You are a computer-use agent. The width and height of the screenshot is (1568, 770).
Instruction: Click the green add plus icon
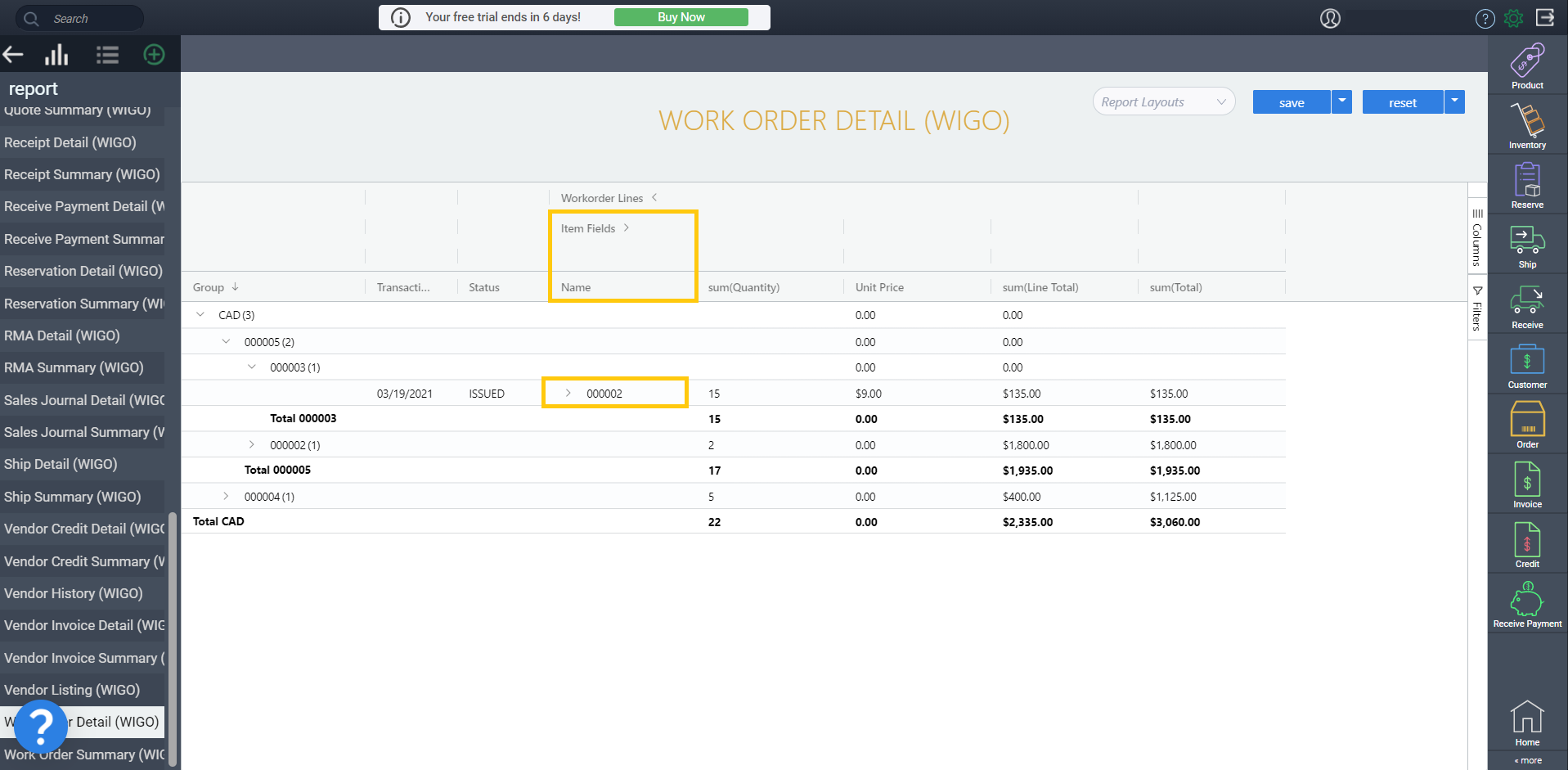[154, 55]
